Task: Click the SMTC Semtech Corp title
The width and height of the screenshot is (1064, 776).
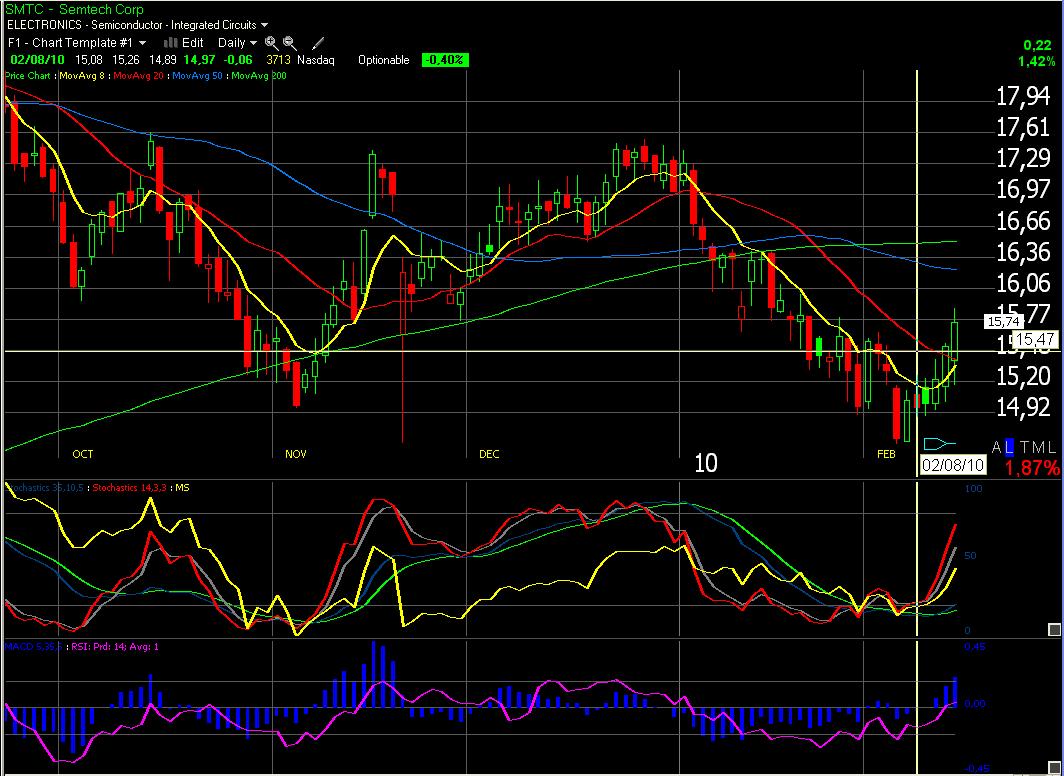Action: tap(60, 8)
